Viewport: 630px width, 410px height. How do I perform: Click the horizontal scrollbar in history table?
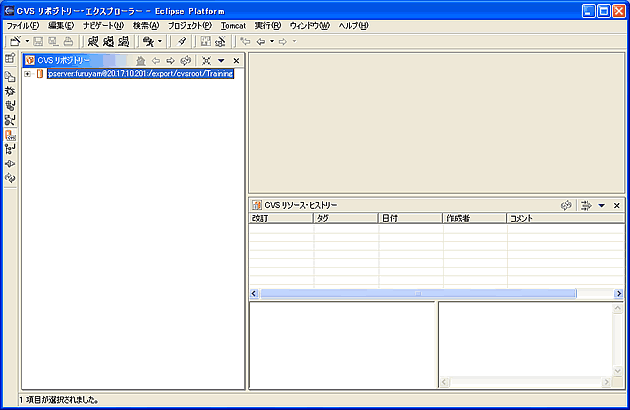point(418,294)
